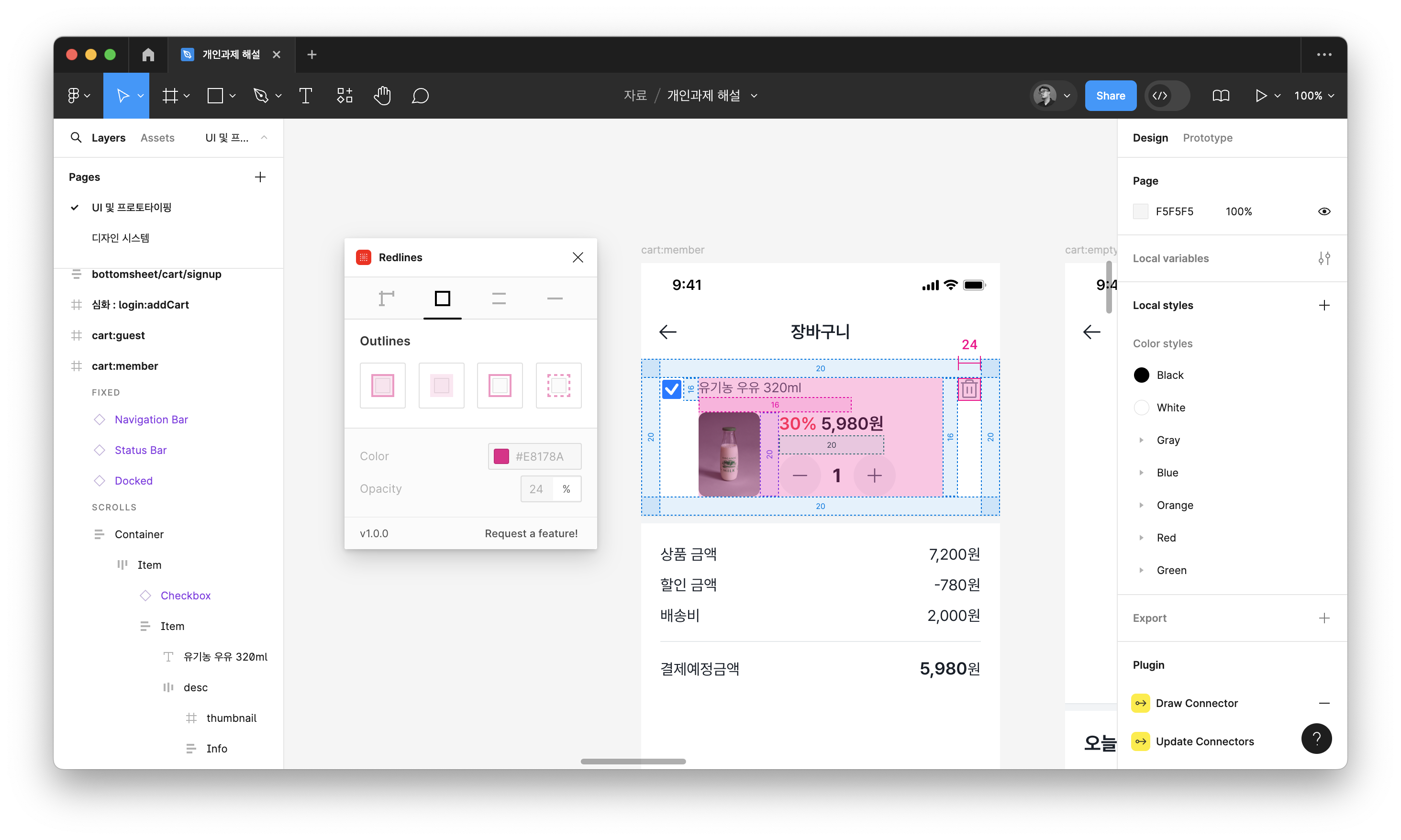Toggle Dev Mode switch
This screenshot has height=840, width=1401.
(x=1167, y=96)
